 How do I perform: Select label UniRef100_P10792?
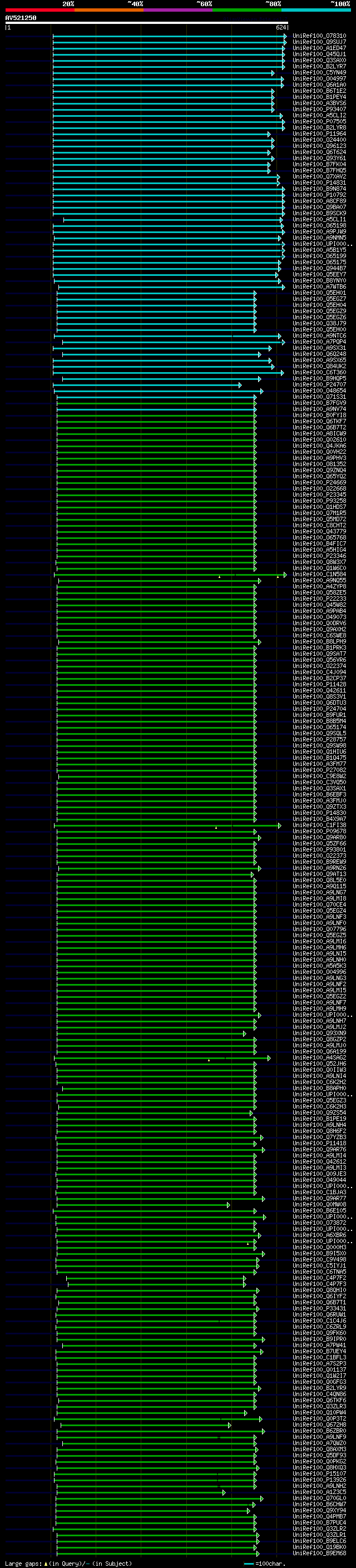click(x=319, y=195)
